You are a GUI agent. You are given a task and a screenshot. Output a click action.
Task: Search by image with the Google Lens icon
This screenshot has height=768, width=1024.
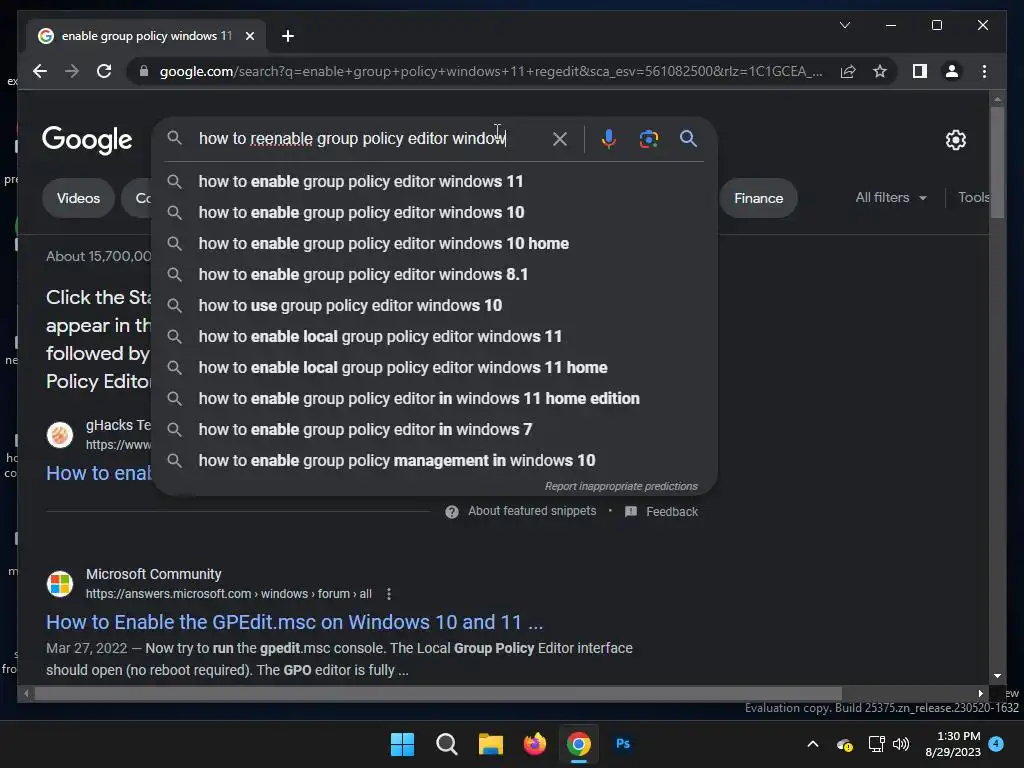(x=648, y=138)
